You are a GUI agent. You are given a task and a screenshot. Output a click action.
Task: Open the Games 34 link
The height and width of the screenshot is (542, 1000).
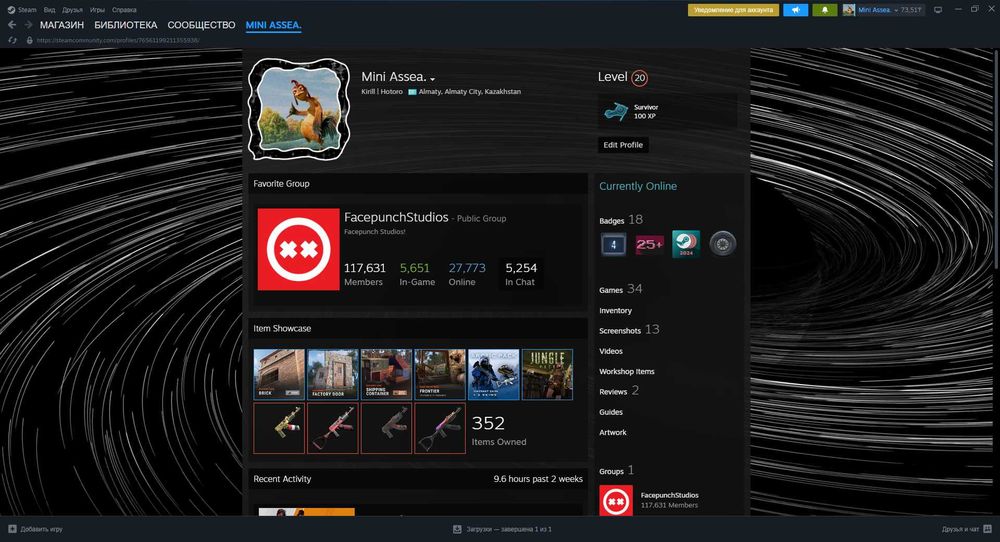(621, 289)
